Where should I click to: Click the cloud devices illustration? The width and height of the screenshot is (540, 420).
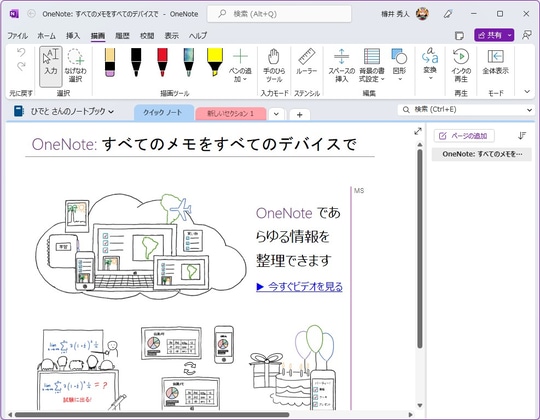click(x=141, y=246)
